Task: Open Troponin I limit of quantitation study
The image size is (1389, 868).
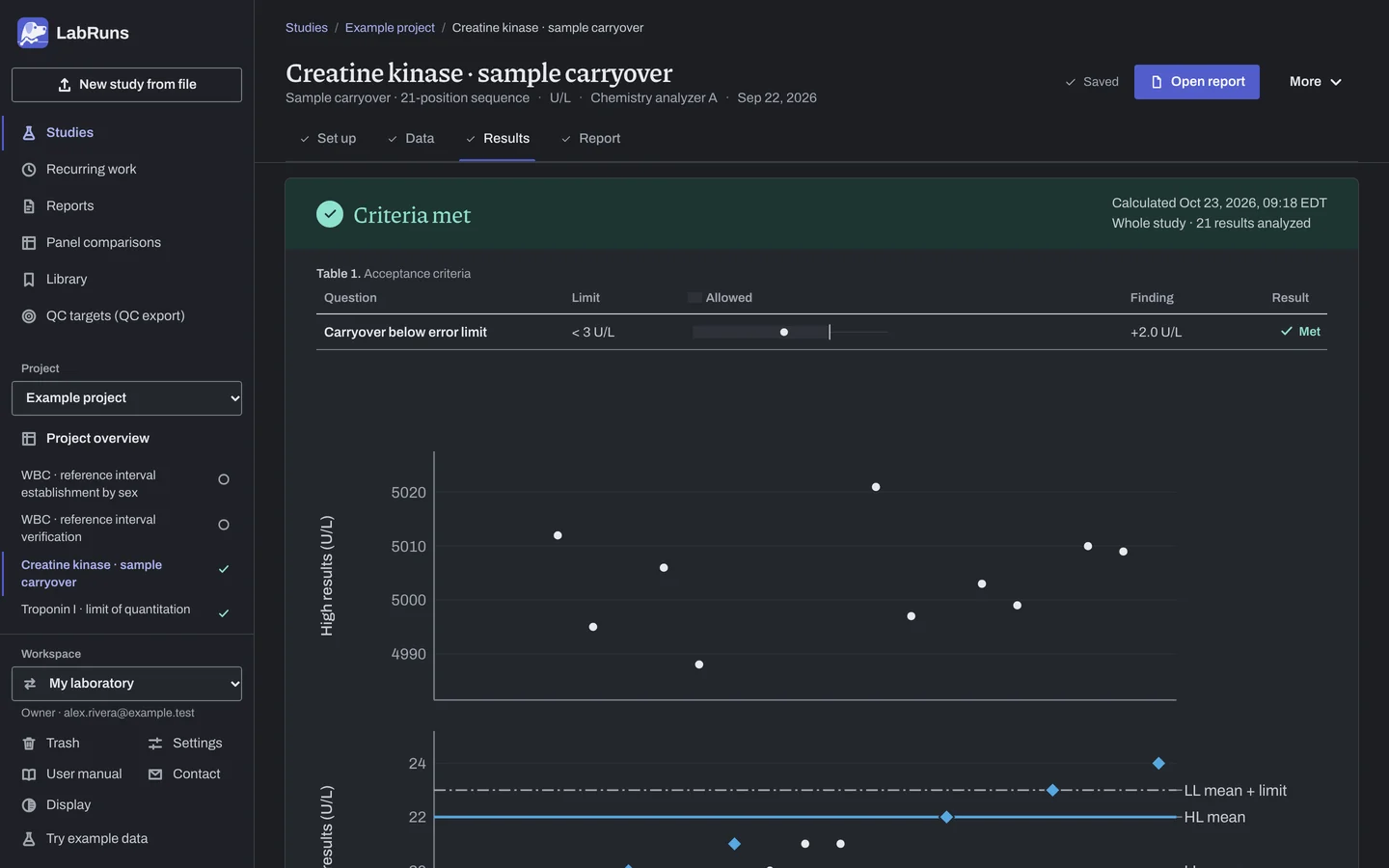Action: coord(126,610)
